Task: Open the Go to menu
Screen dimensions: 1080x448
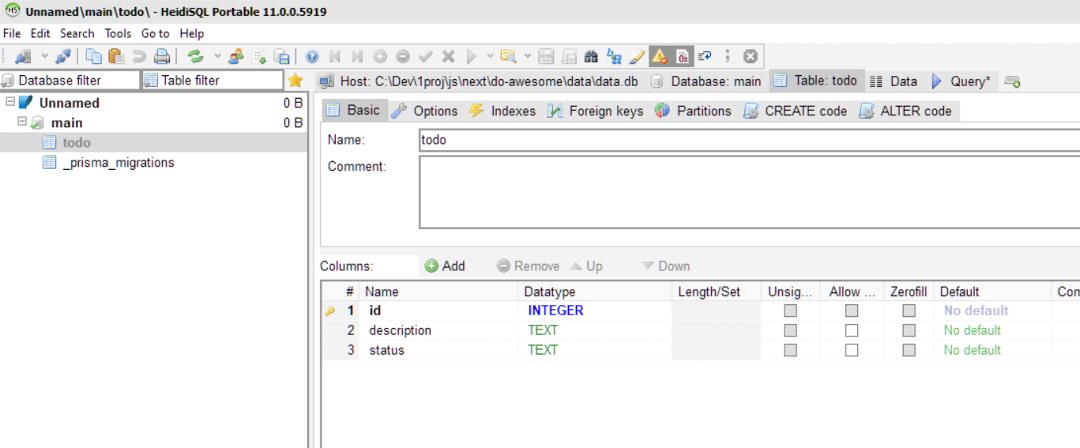Action: coord(155,33)
